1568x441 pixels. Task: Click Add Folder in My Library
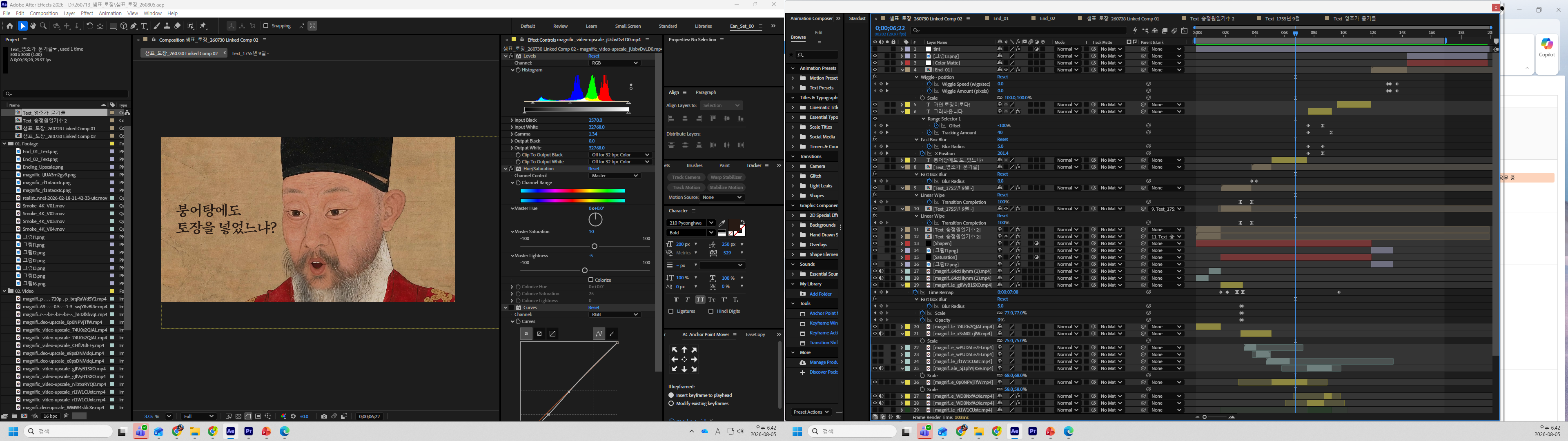pos(820,294)
